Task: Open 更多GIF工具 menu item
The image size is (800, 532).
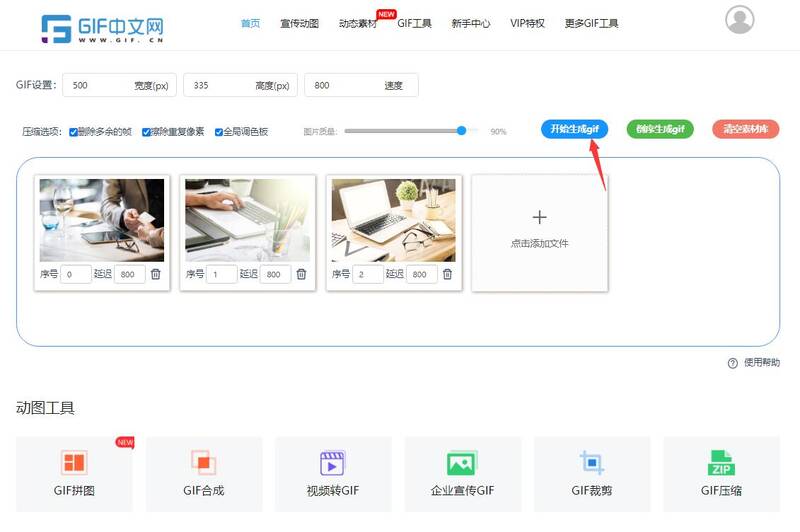Action: click(x=591, y=23)
